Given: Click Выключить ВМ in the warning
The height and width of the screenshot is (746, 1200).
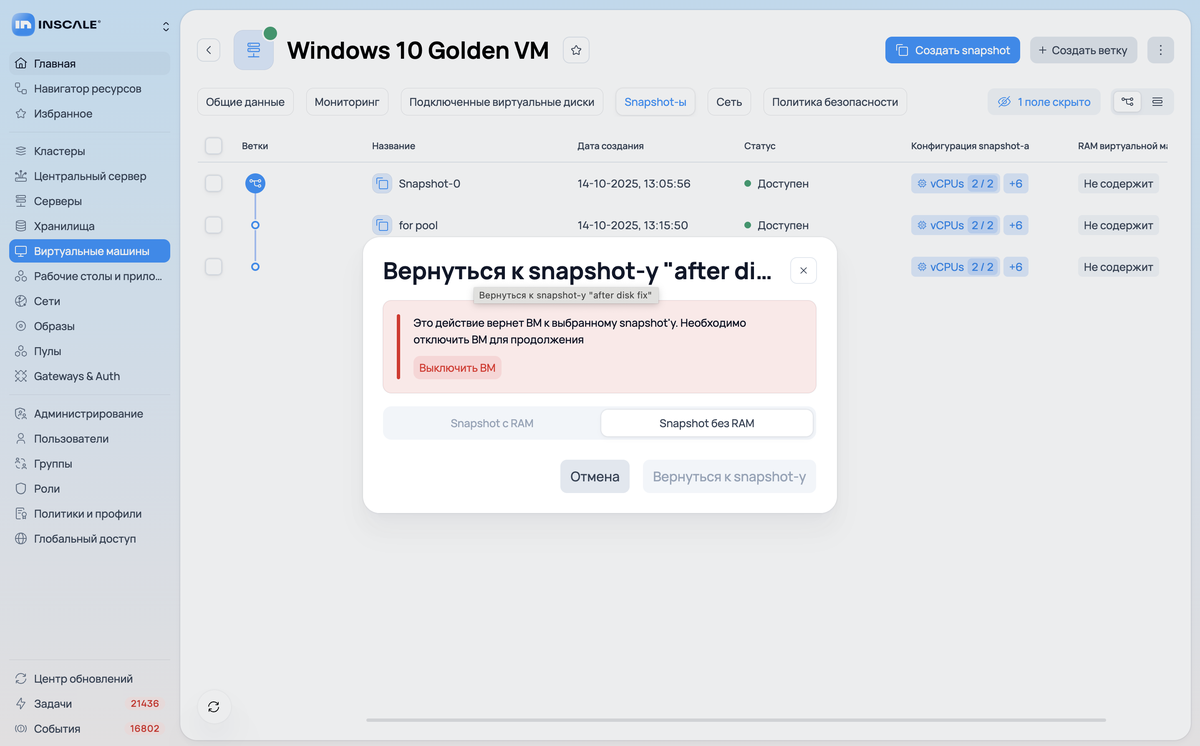Looking at the screenshot, I should (x=457, y=368).
